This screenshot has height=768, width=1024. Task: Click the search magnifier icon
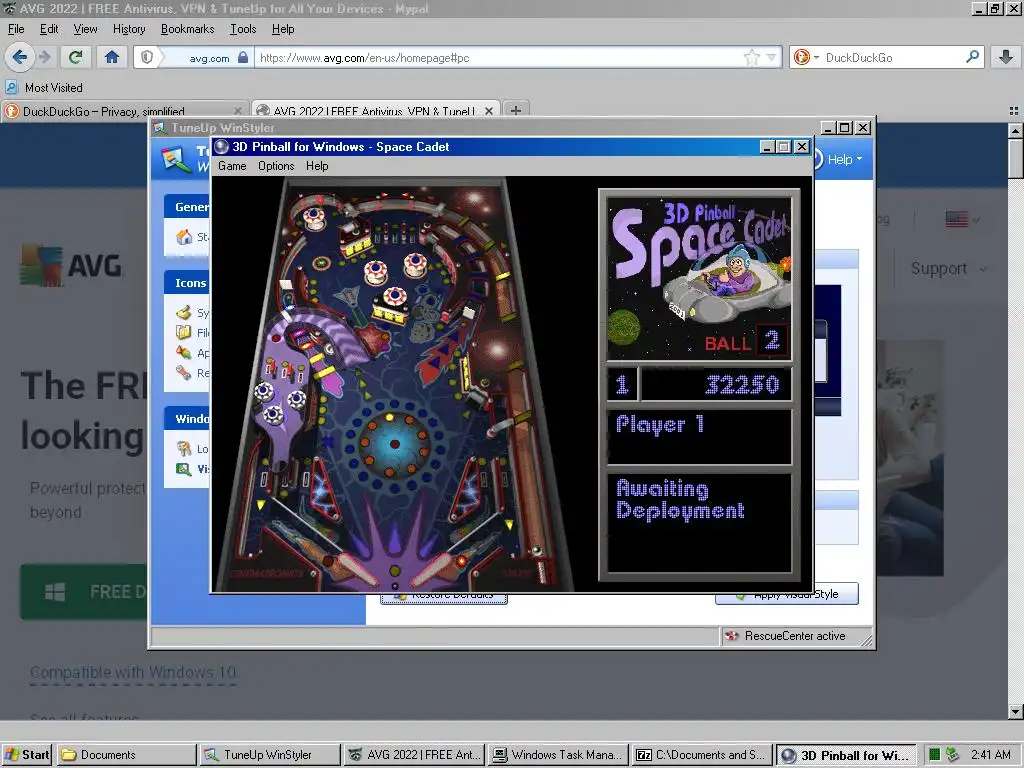[x=972, y=57]
